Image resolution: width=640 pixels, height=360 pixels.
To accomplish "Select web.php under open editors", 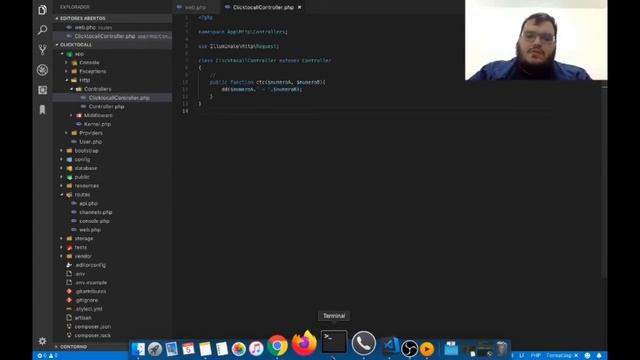I will (x=85, y=27).
